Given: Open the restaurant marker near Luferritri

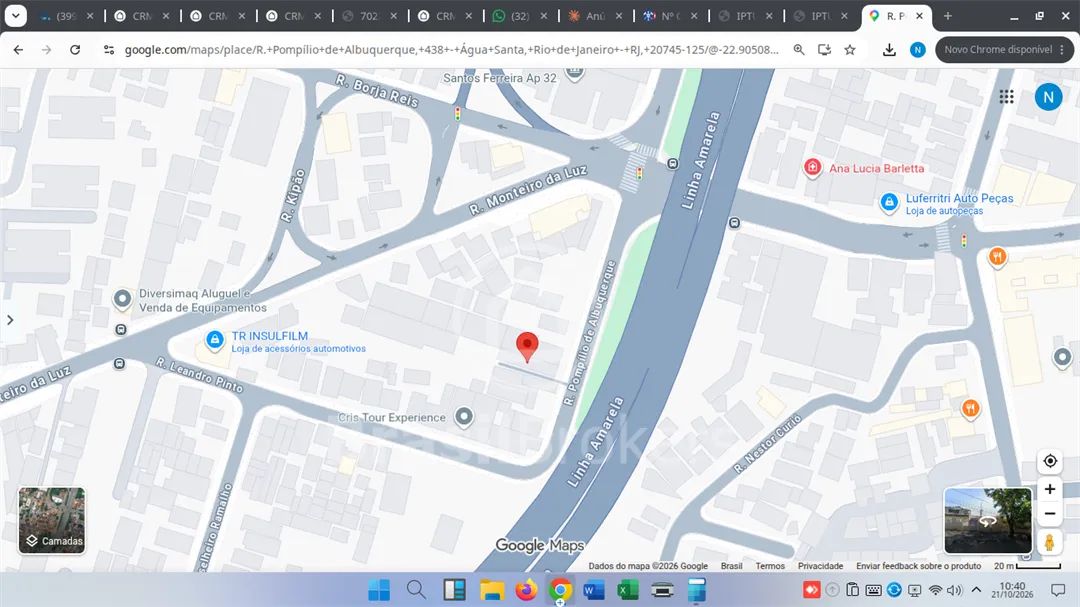Looking at the screenshot, I should pyautogui.click(x=997, y=258).
